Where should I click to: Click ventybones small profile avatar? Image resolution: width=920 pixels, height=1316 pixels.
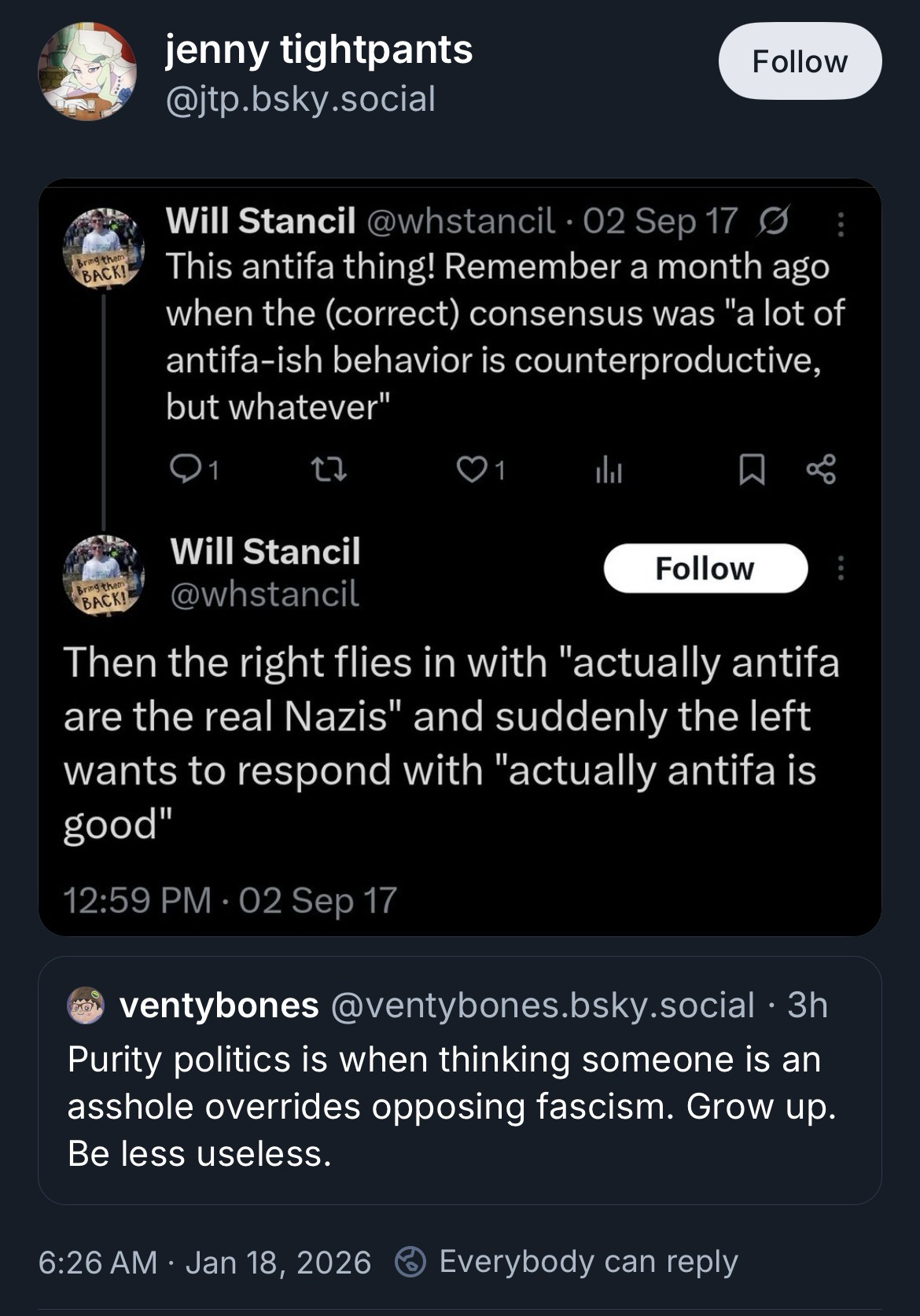tap(86, 1005)
